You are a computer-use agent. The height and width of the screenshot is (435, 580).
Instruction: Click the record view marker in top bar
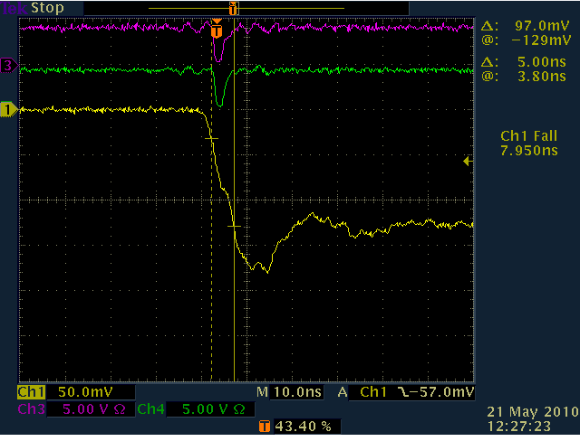click(233, 8)
